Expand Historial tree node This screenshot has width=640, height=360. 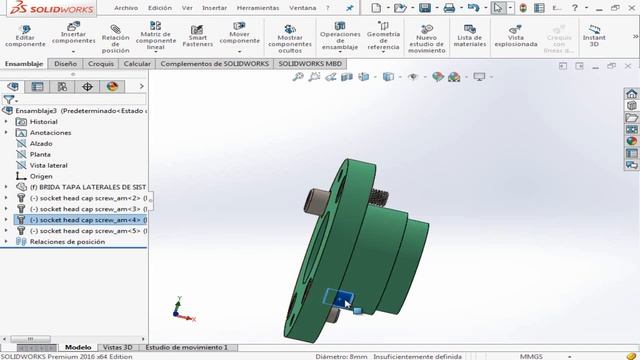[x=6, y=122]
